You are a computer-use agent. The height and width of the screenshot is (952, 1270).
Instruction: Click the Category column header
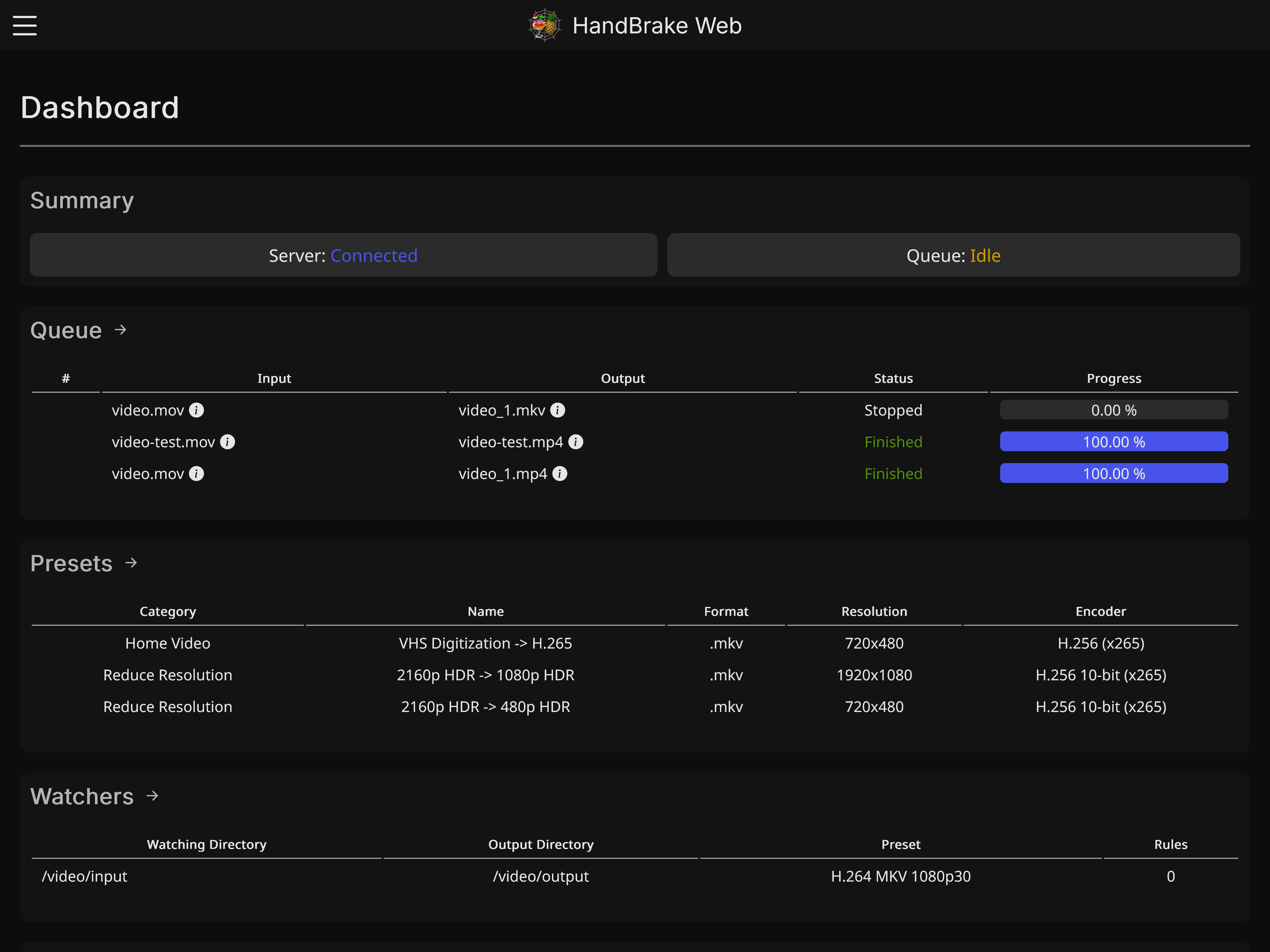tap(168, 611)
